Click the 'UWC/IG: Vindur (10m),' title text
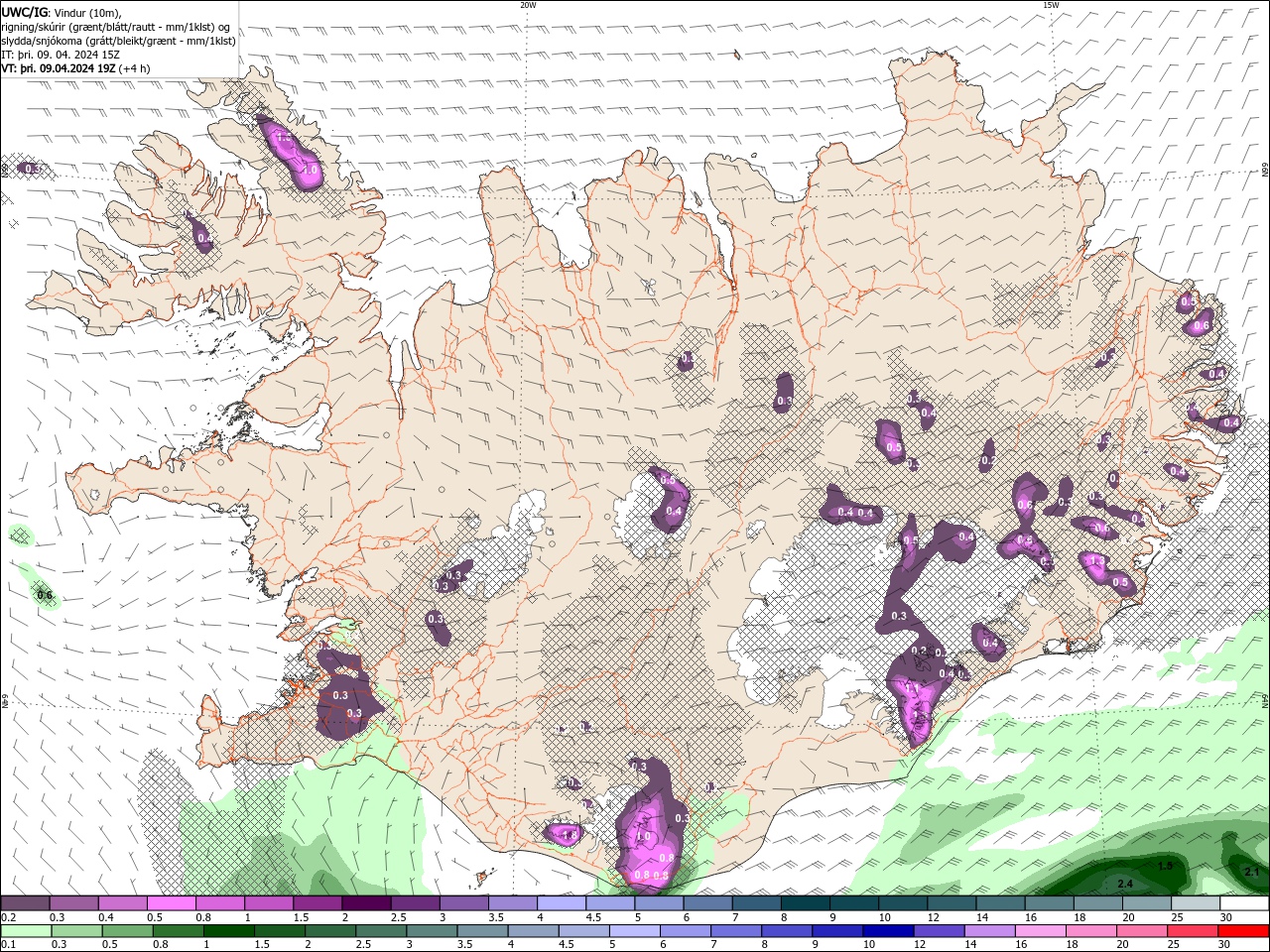Screen dimensions: 1270x952 [62, 12]
